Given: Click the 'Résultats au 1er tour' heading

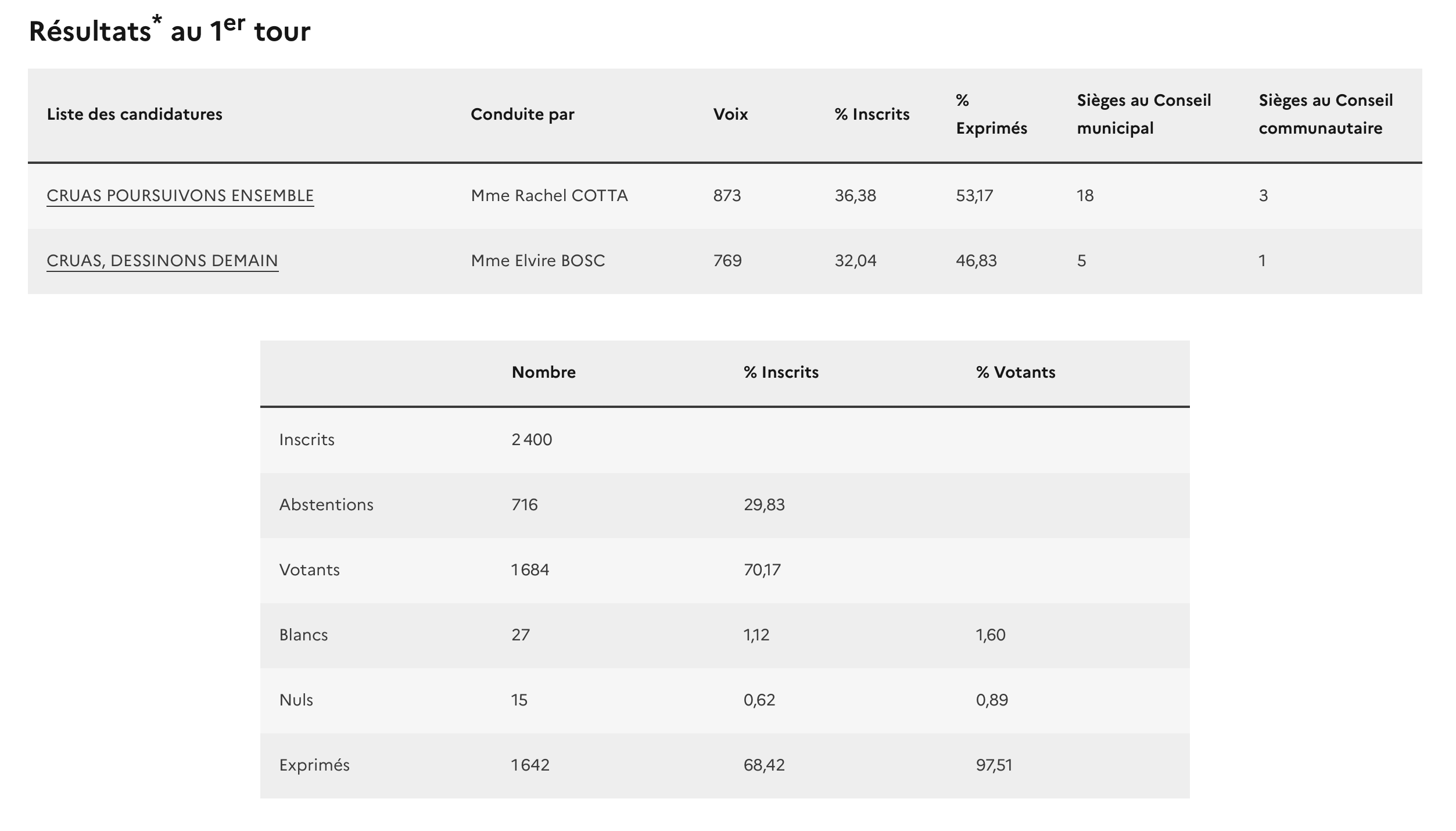Looking at the screenshot, I should click(170, 31).
